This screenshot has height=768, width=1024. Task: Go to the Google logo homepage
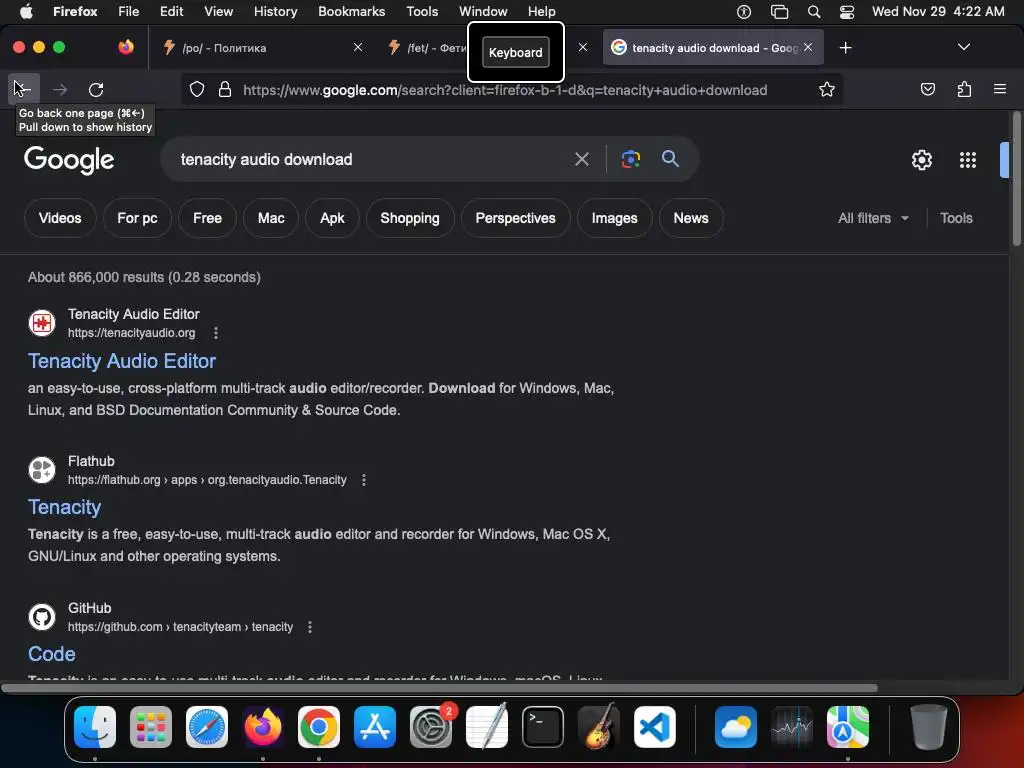click(69, 160)
